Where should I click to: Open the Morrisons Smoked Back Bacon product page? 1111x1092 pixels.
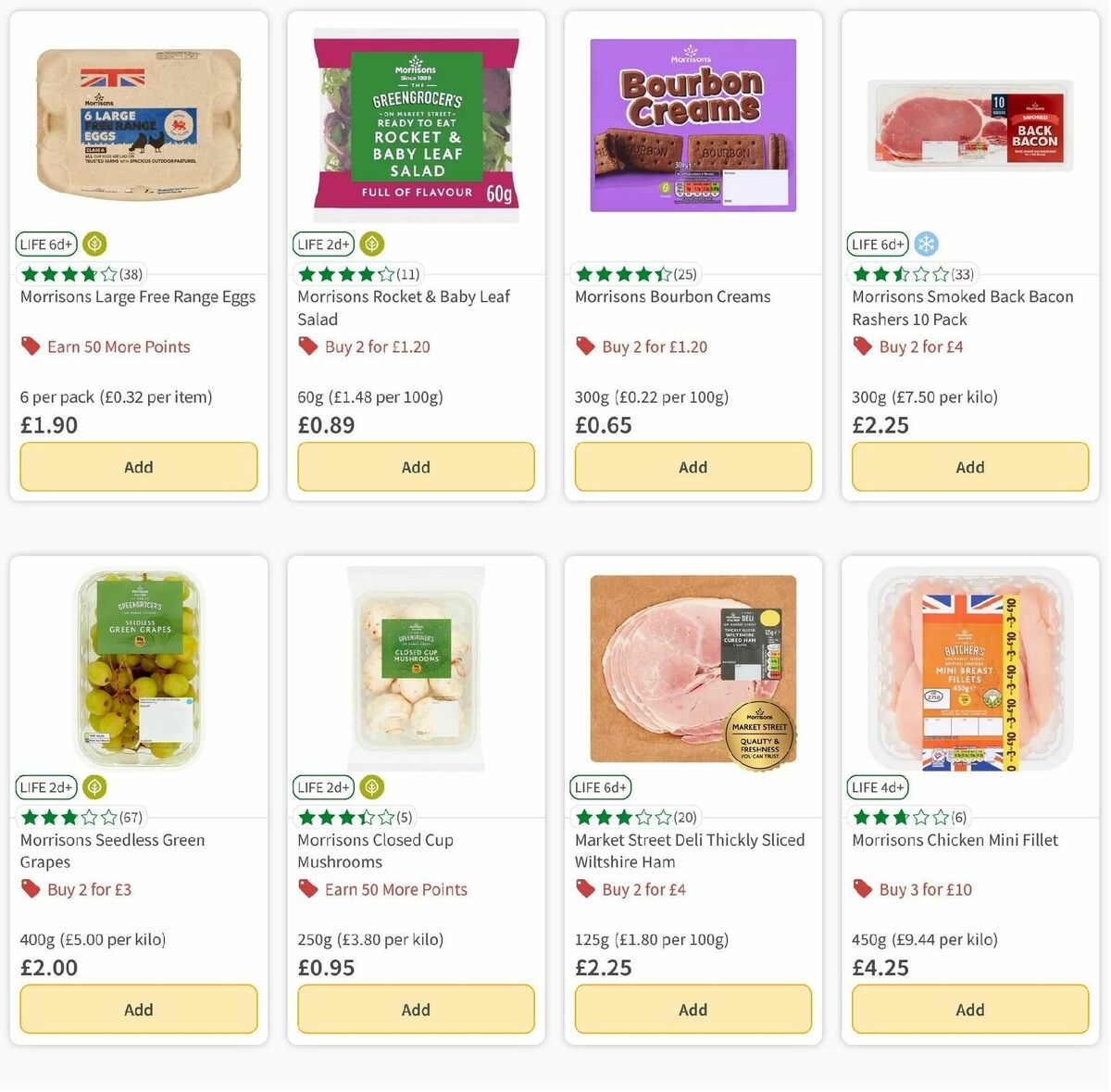962,308
